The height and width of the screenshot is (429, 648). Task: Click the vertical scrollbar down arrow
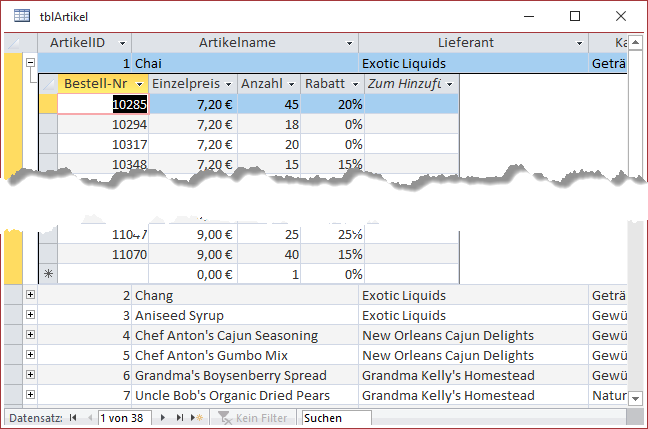pyautogui.click(x=635, y=398)
